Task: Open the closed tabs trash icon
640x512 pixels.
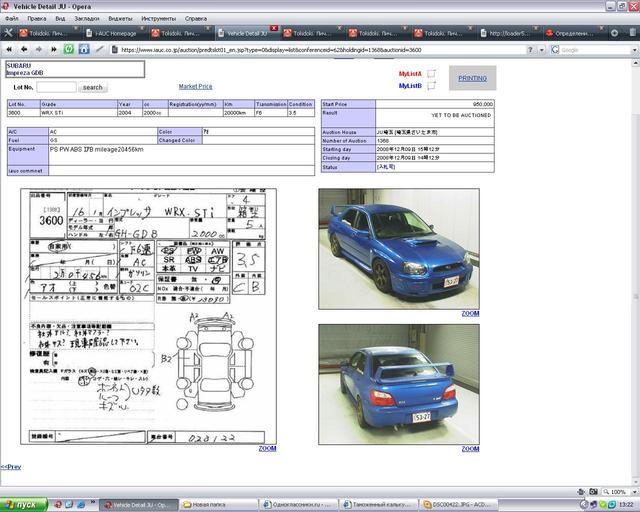Action: pos(634,33)
